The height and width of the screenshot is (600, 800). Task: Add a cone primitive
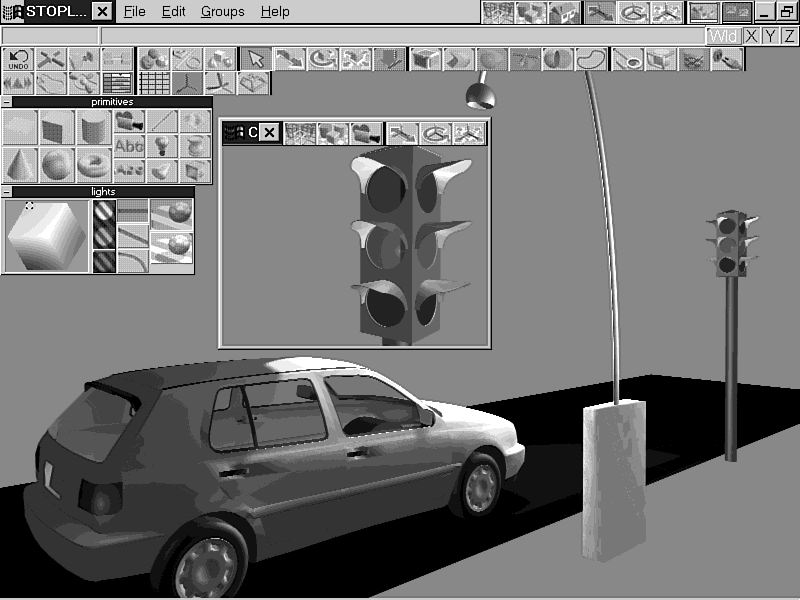20,164
